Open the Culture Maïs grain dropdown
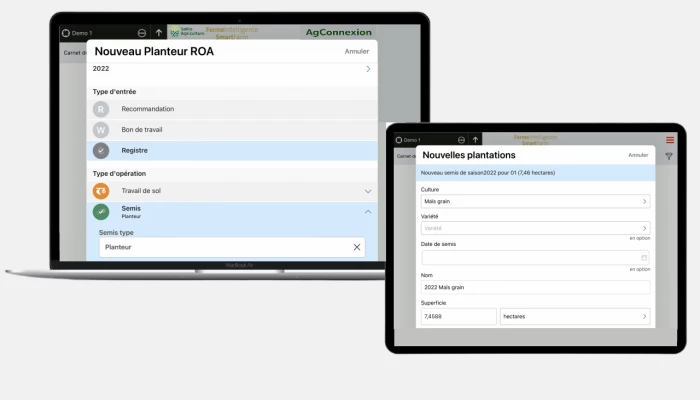This screenshot has height=400, width=700. pos(535,201)
